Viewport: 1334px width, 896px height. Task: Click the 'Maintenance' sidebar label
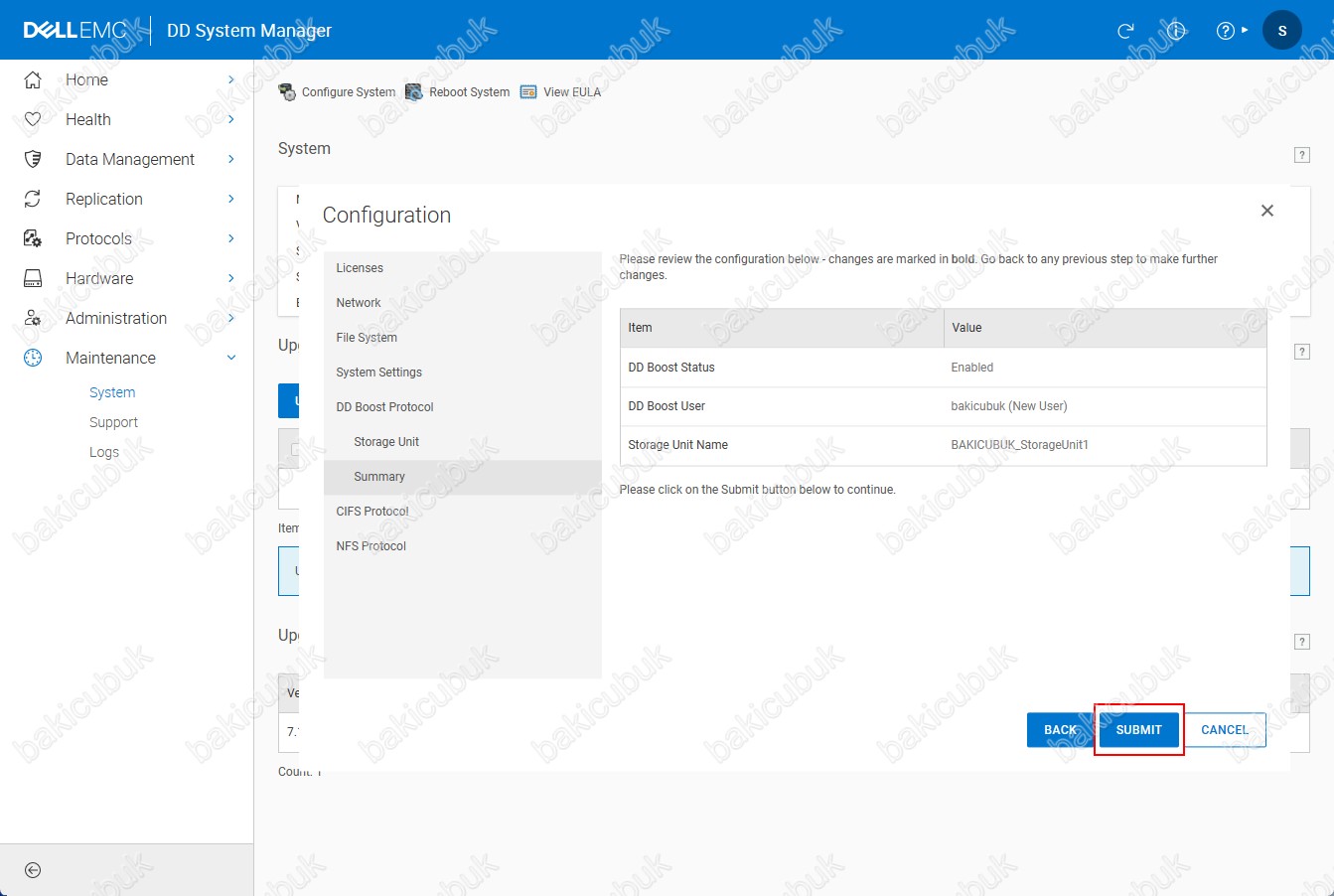click(x=110, y=358)
